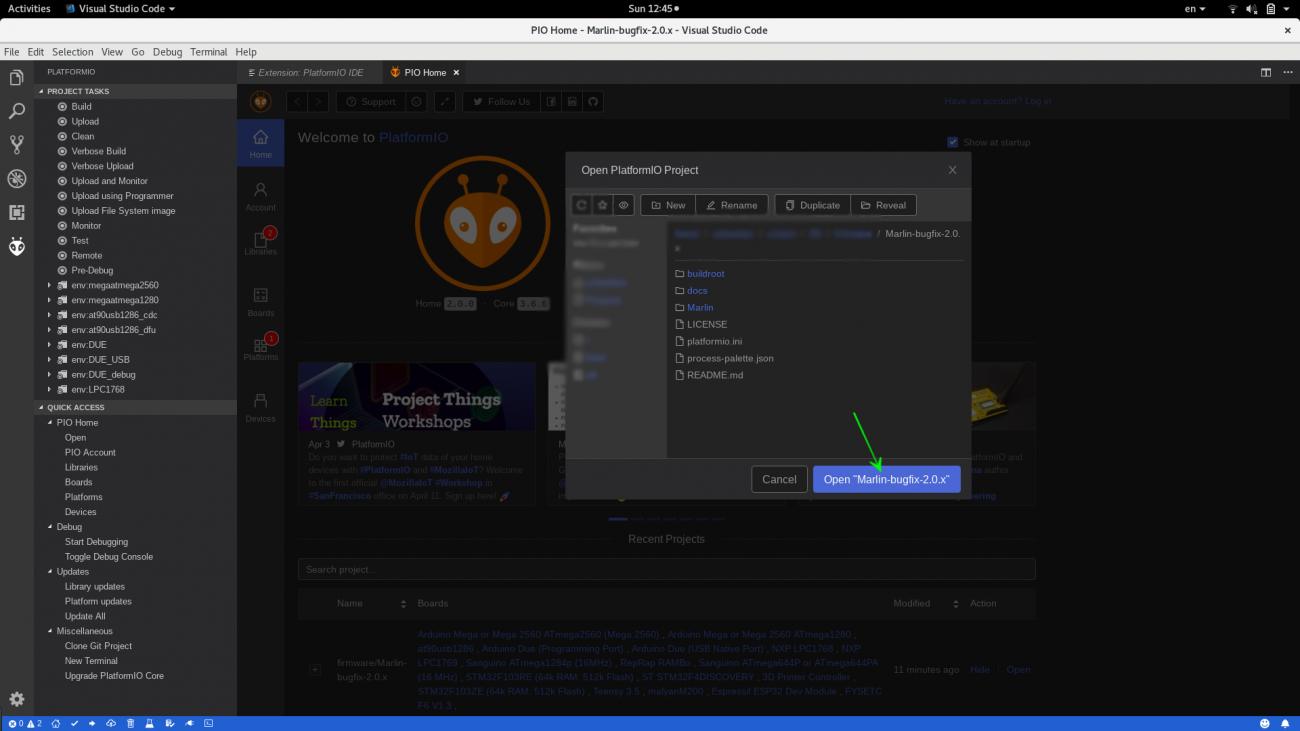Viewport: 1300px width, 731px height.
Task: Click the Build checkmark in status bar
Action: pos(75,723)
